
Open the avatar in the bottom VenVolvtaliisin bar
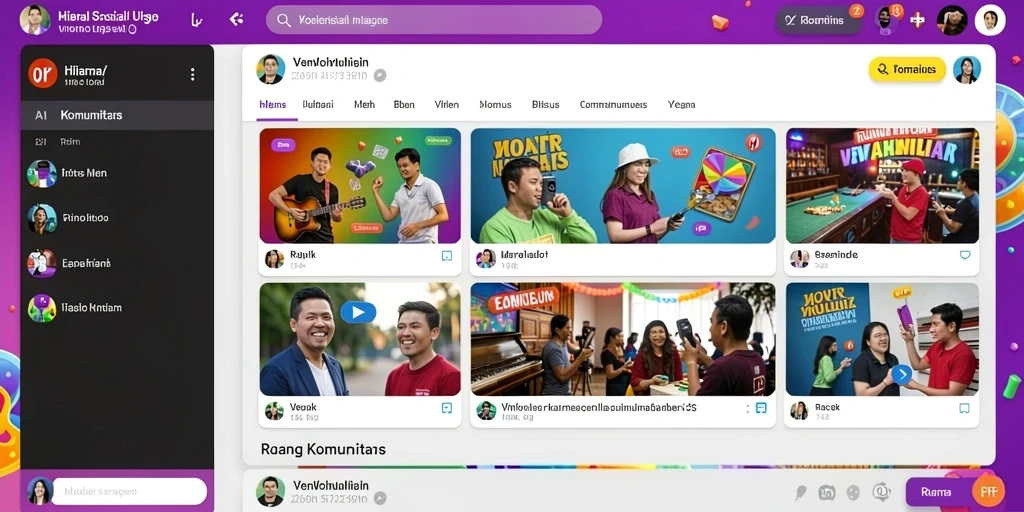(x=270, y=491)
